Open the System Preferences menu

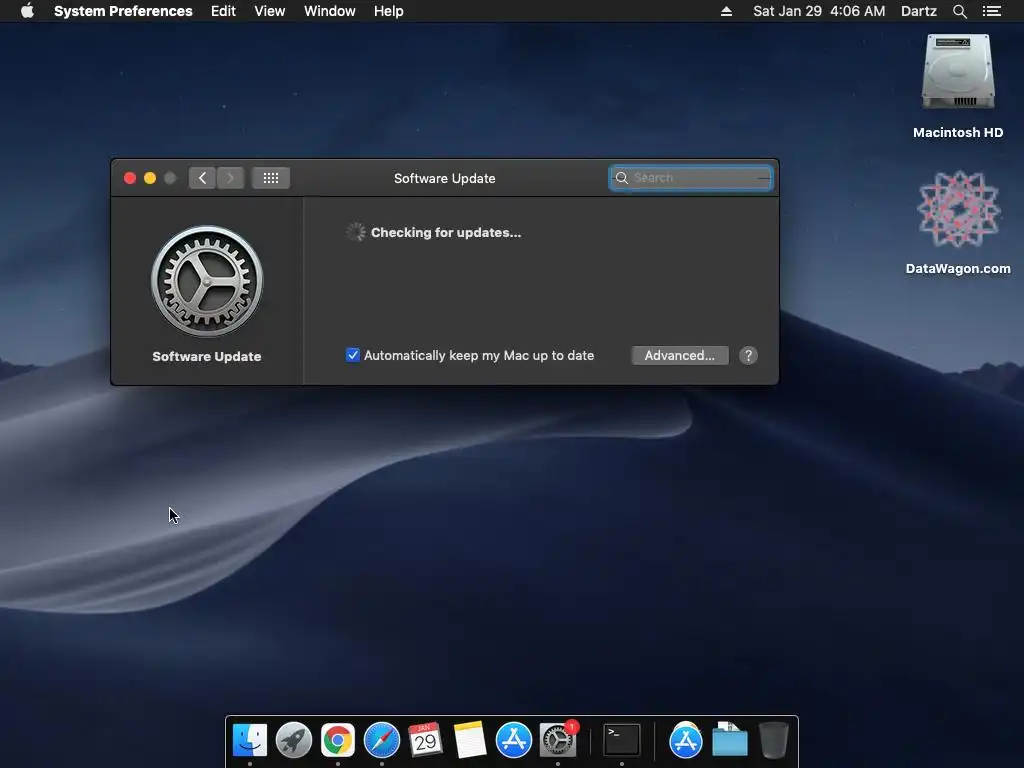pyautogui.click(x=123, y=11)
